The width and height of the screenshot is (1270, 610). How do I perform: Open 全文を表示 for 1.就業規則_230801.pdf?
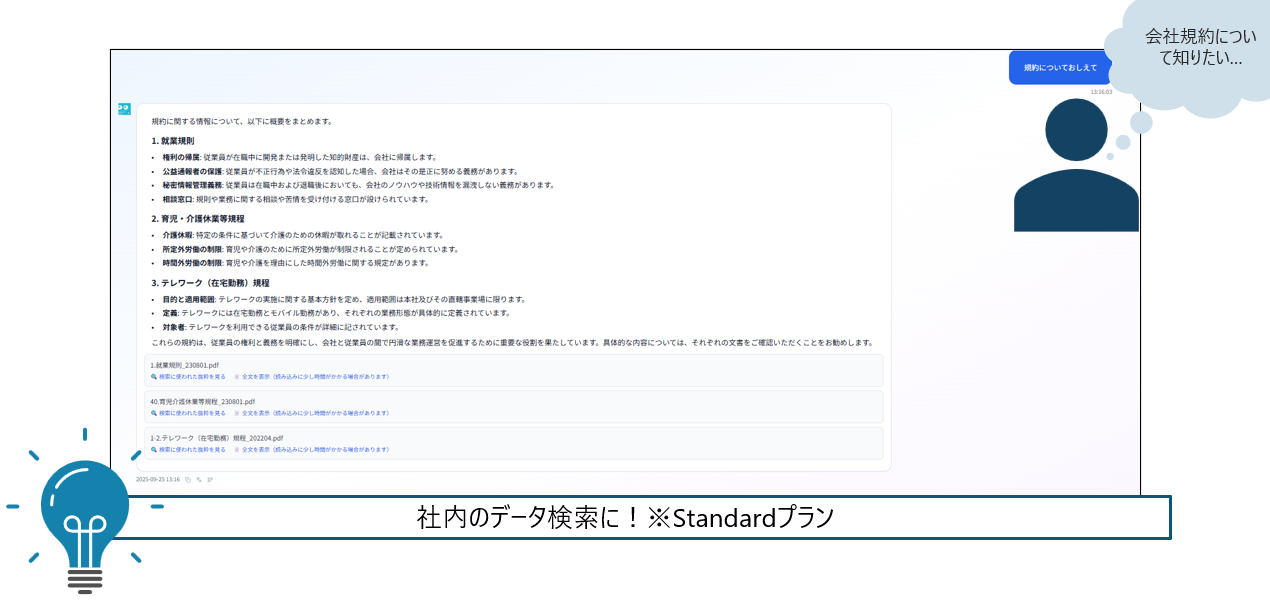click(x=314, y=377)
